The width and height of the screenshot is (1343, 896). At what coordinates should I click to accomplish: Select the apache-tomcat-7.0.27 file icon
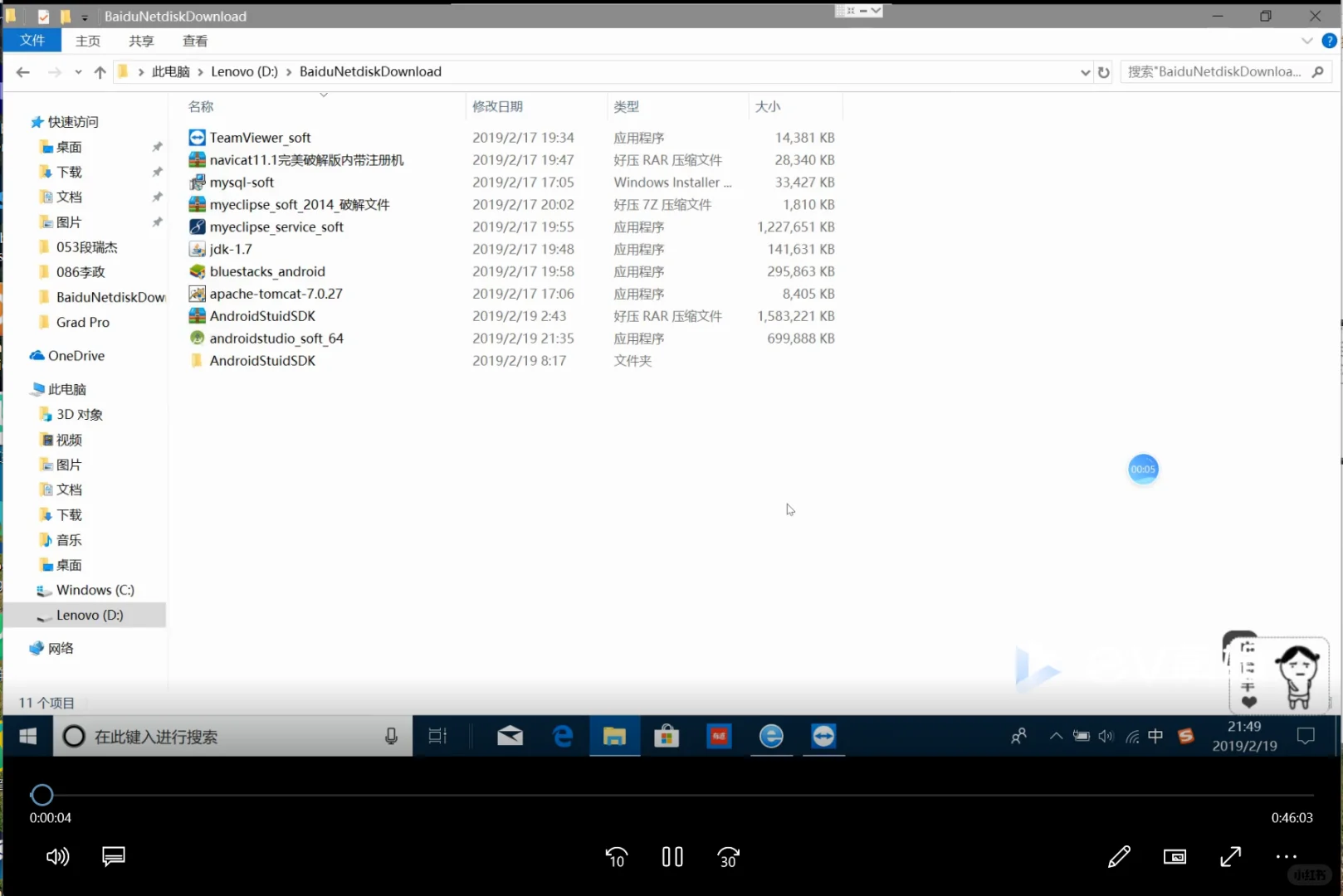point(197,295)
